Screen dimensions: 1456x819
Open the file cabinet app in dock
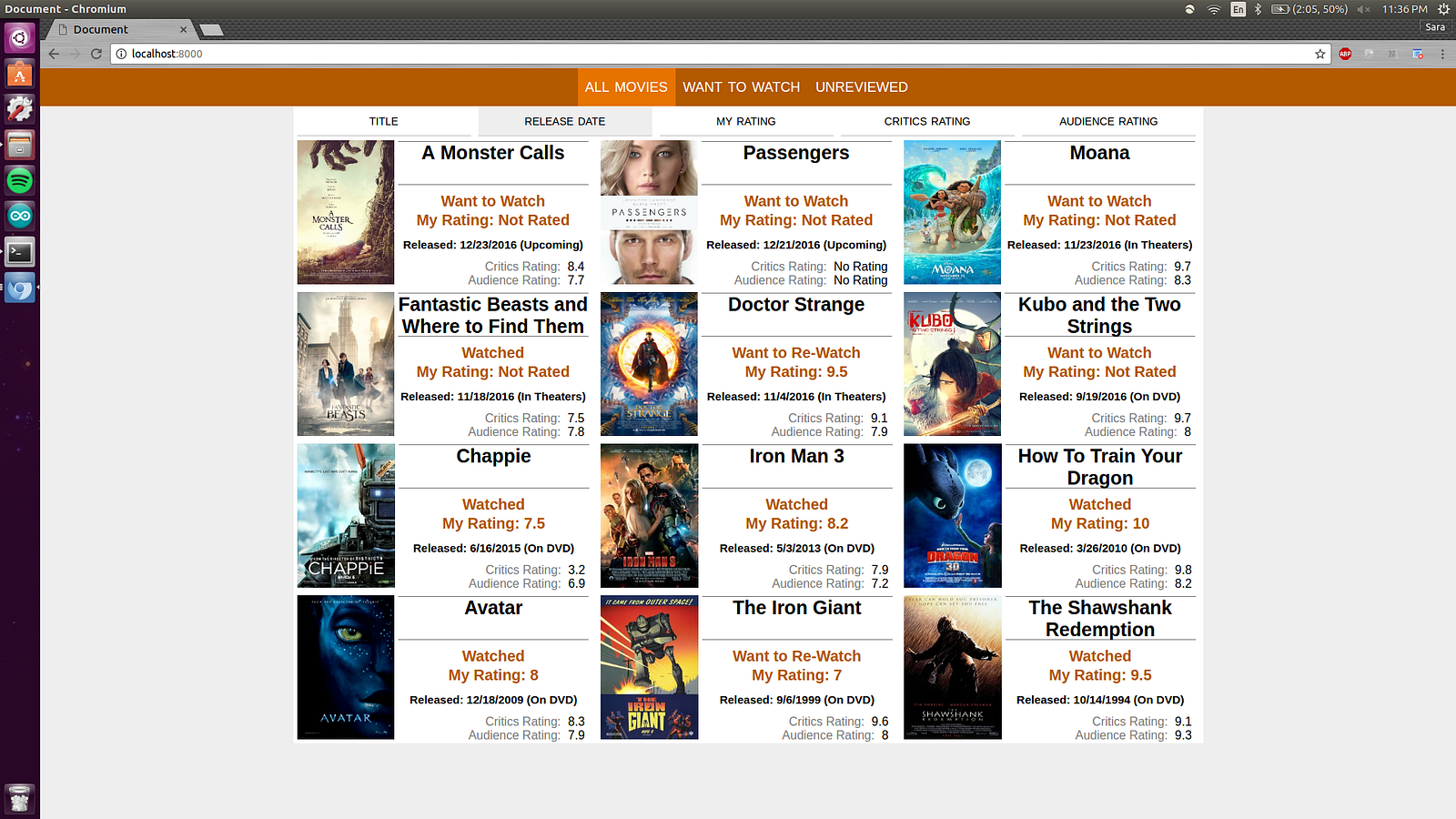coord(20,145)
